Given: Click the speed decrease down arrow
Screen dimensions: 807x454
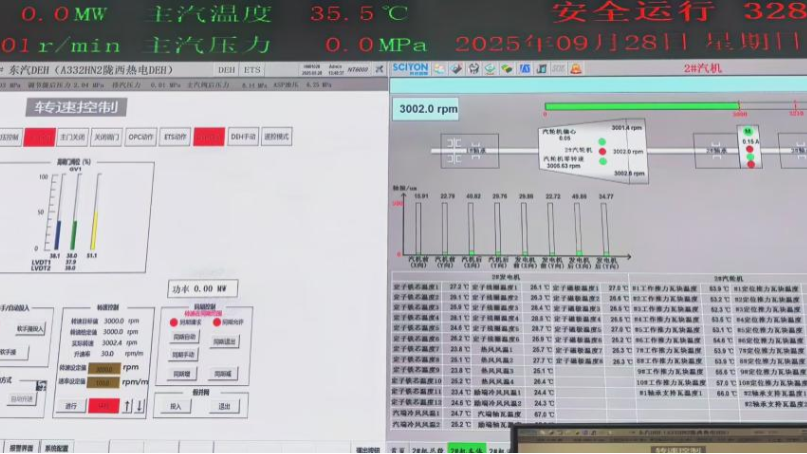Looking at the screenshot, I should 140,405.
